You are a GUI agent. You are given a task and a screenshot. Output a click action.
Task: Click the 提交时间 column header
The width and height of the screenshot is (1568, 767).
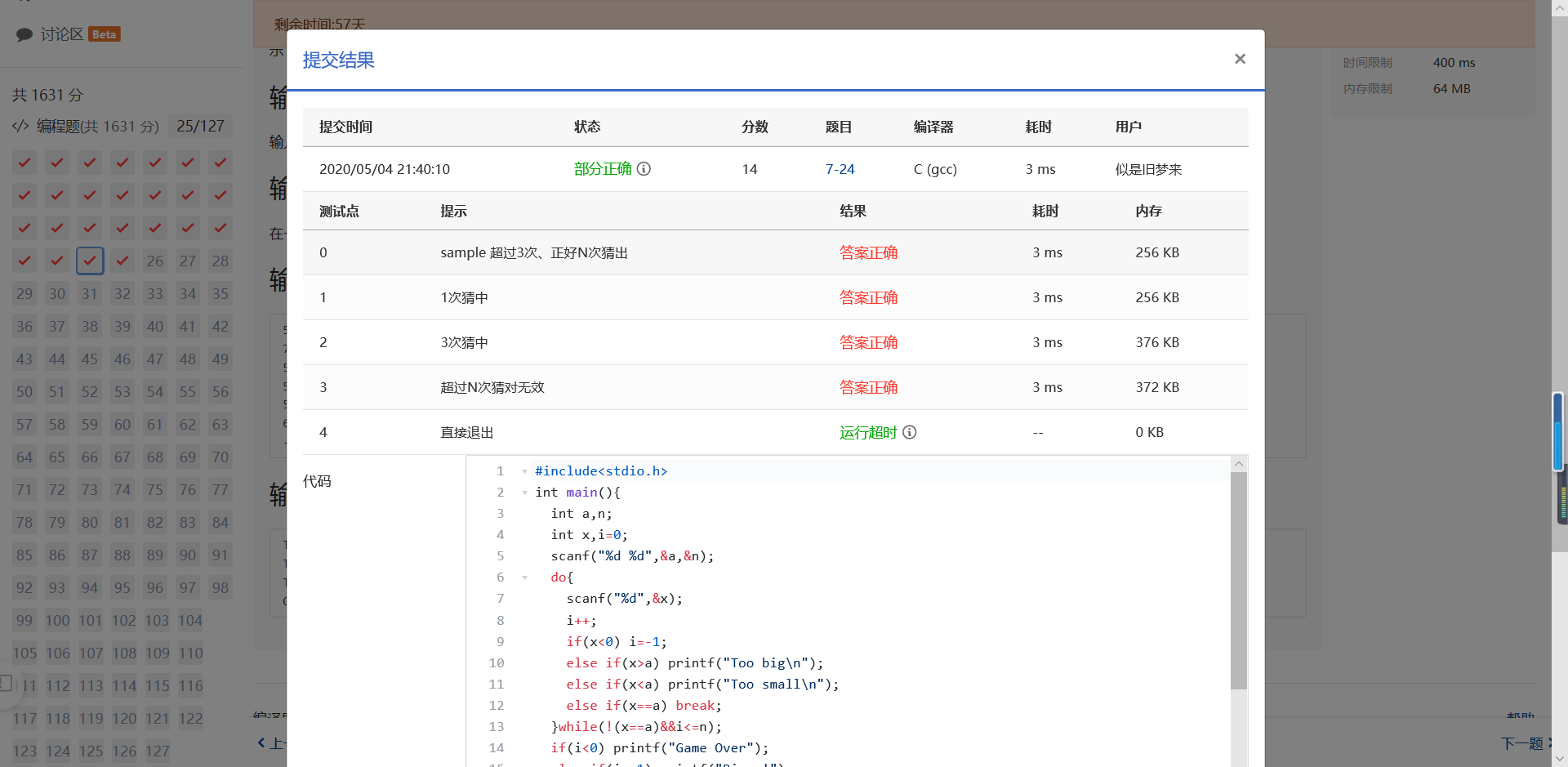pyautogui.click(x=346, y=127)
